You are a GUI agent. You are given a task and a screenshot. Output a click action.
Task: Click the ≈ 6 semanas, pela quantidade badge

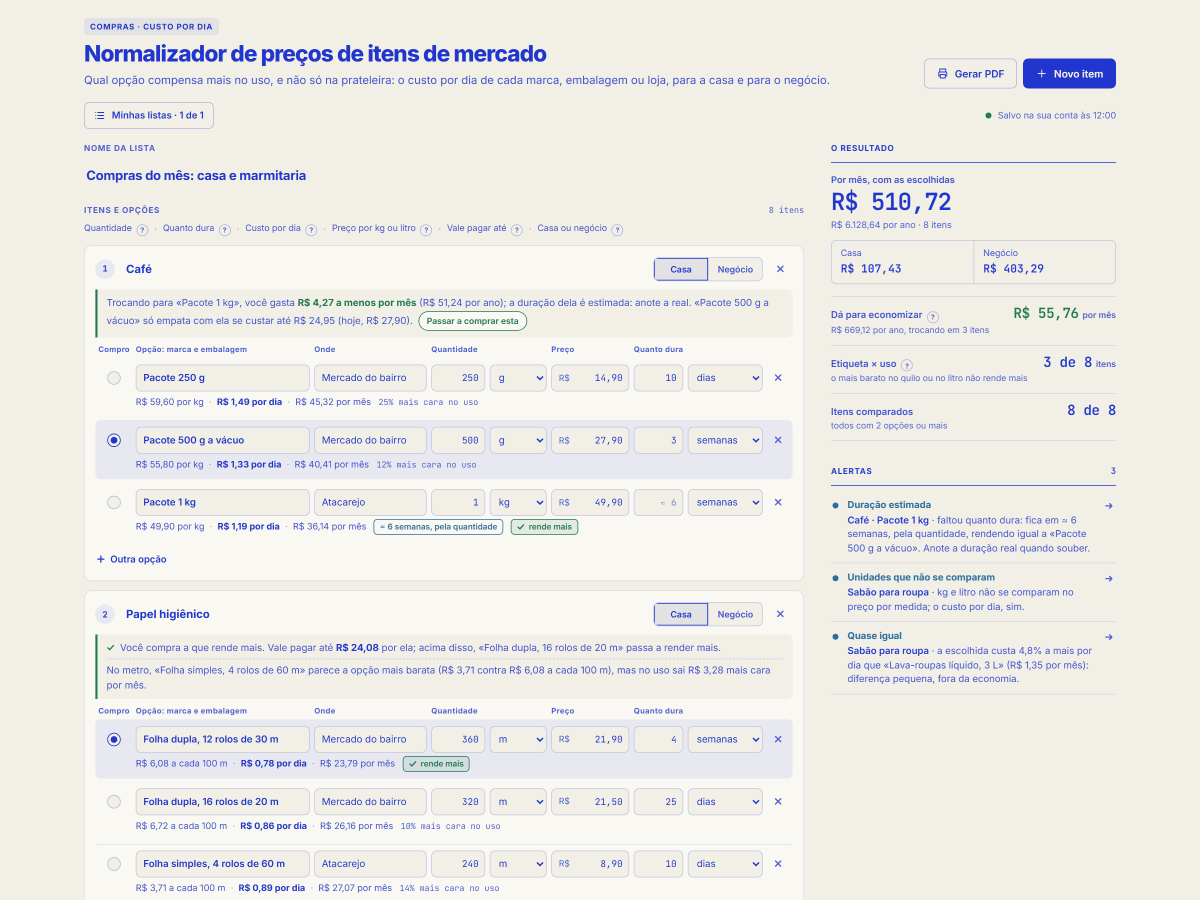(x=438, y=526)
